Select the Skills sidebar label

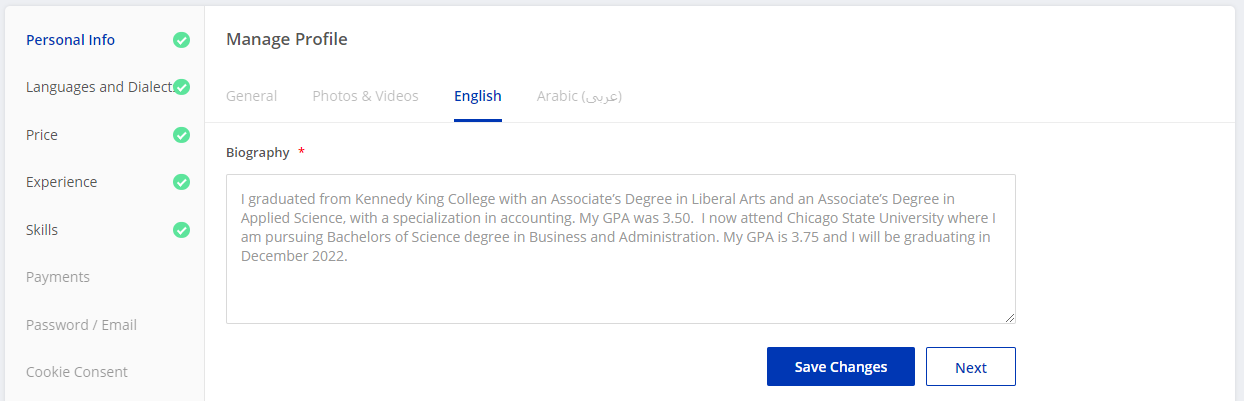tap(42, 230)
